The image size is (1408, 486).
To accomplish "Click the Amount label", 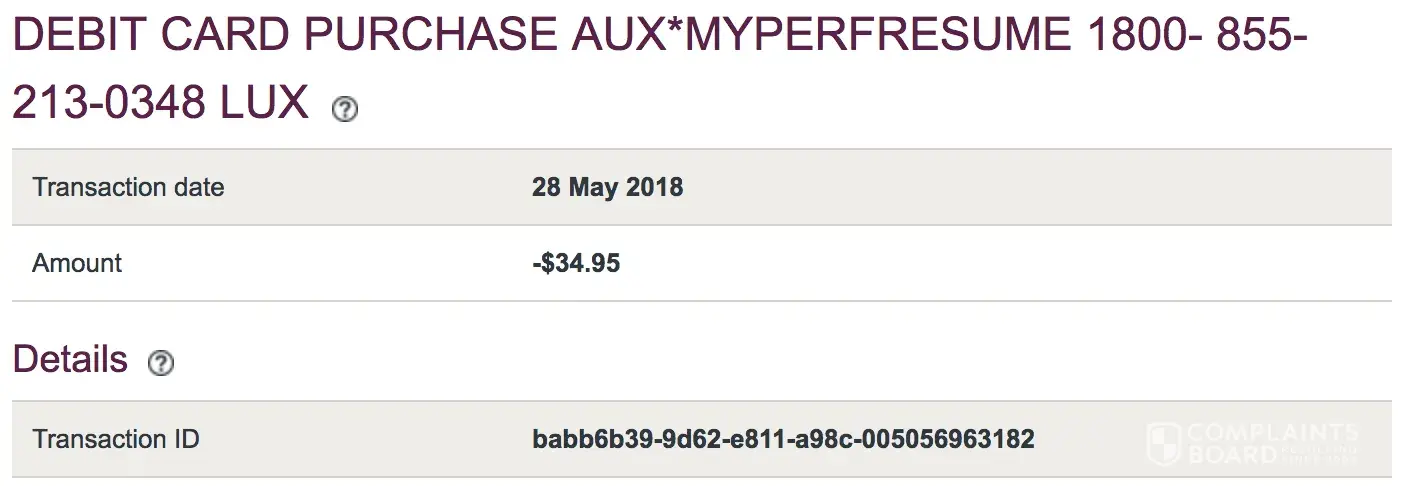I will click(77, 263).
